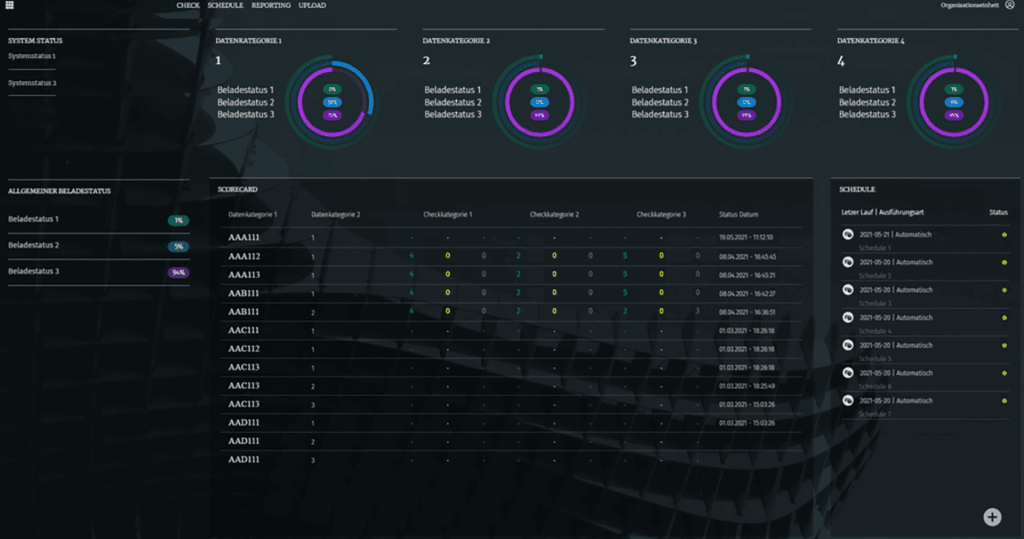Viewport: 1024px width, 539px height.
Task: Open the user profile icon
Action: (1010, 5)
